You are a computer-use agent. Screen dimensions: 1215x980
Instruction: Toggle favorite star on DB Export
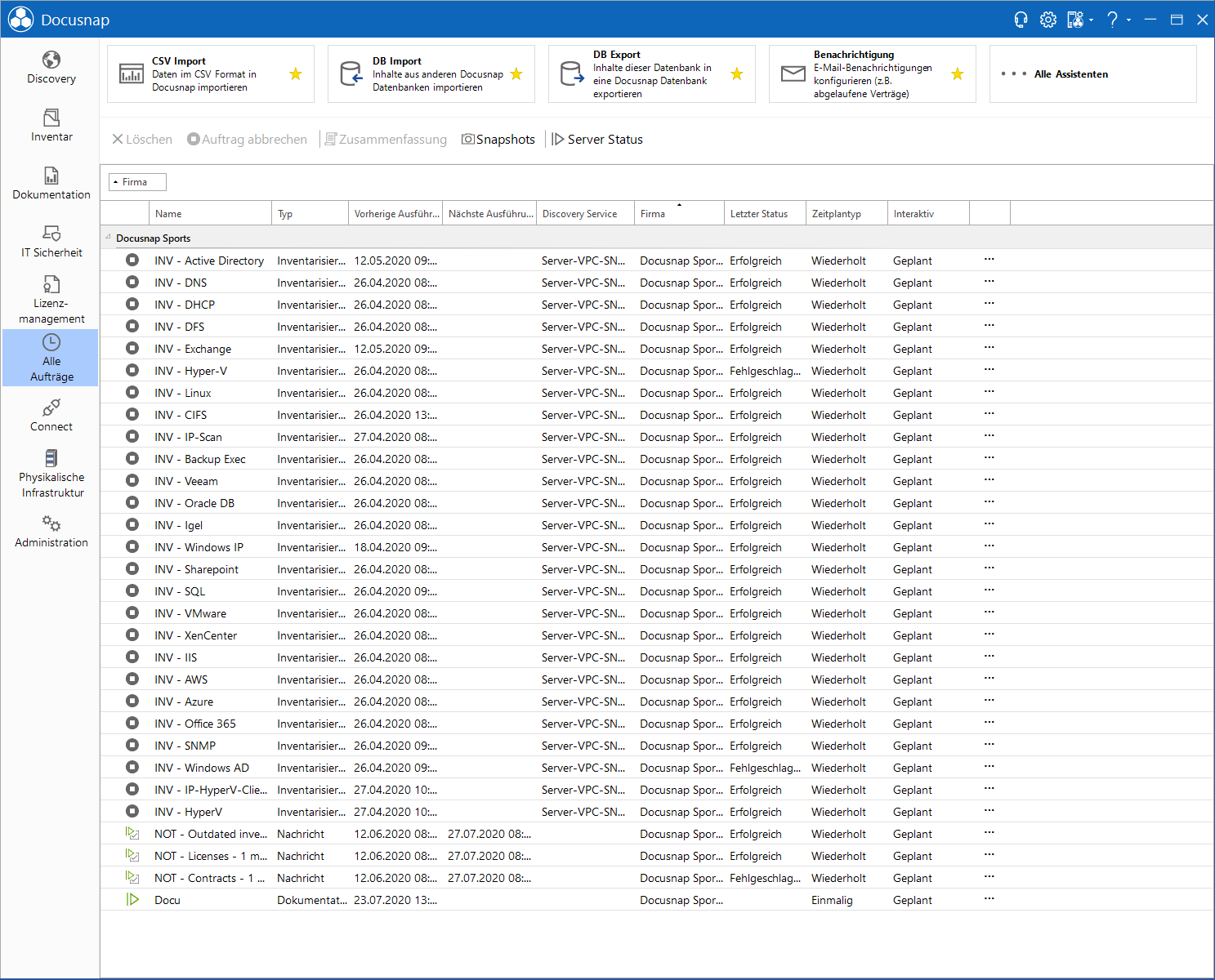coord(737,74)
